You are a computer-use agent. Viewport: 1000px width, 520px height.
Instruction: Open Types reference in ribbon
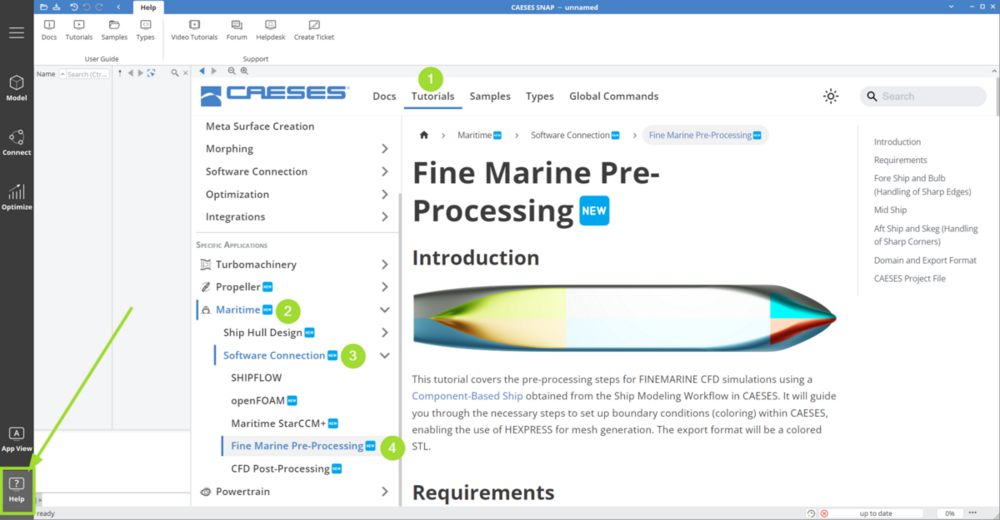(x=145, y=30)
